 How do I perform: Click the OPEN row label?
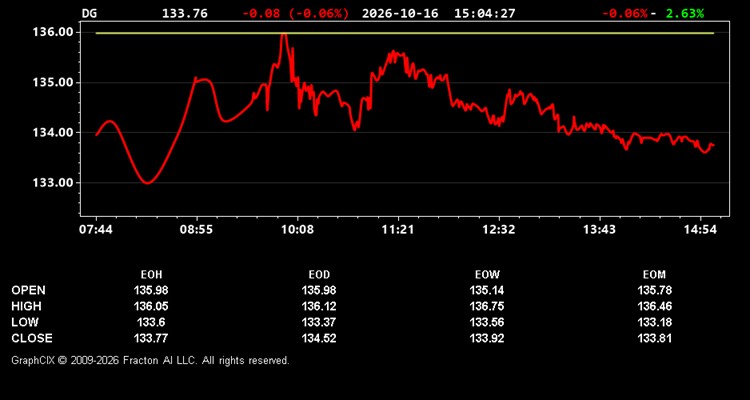click(x=29, y=290)
